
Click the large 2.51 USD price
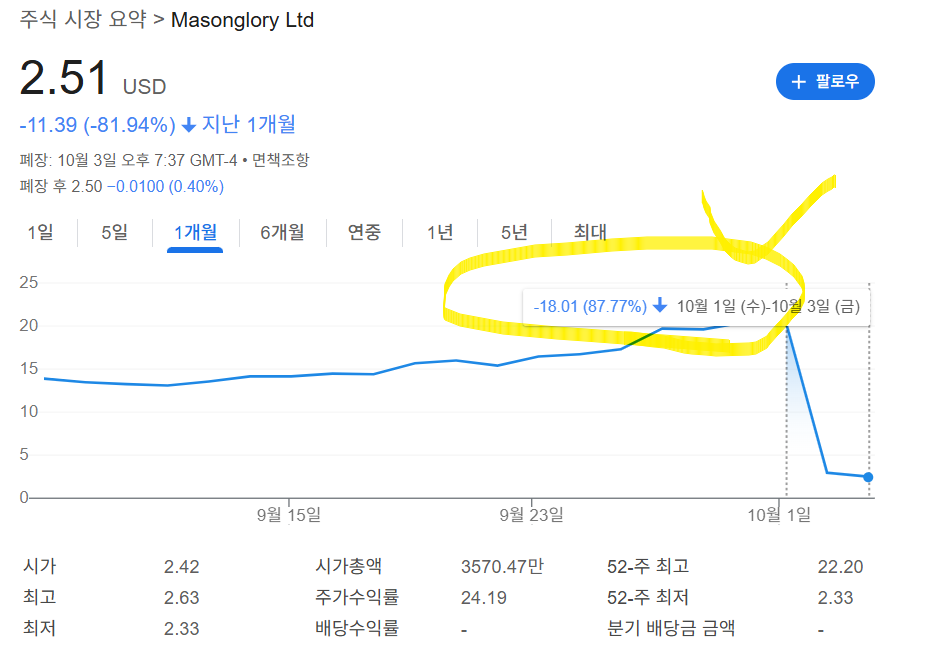[x=64, y=80]
